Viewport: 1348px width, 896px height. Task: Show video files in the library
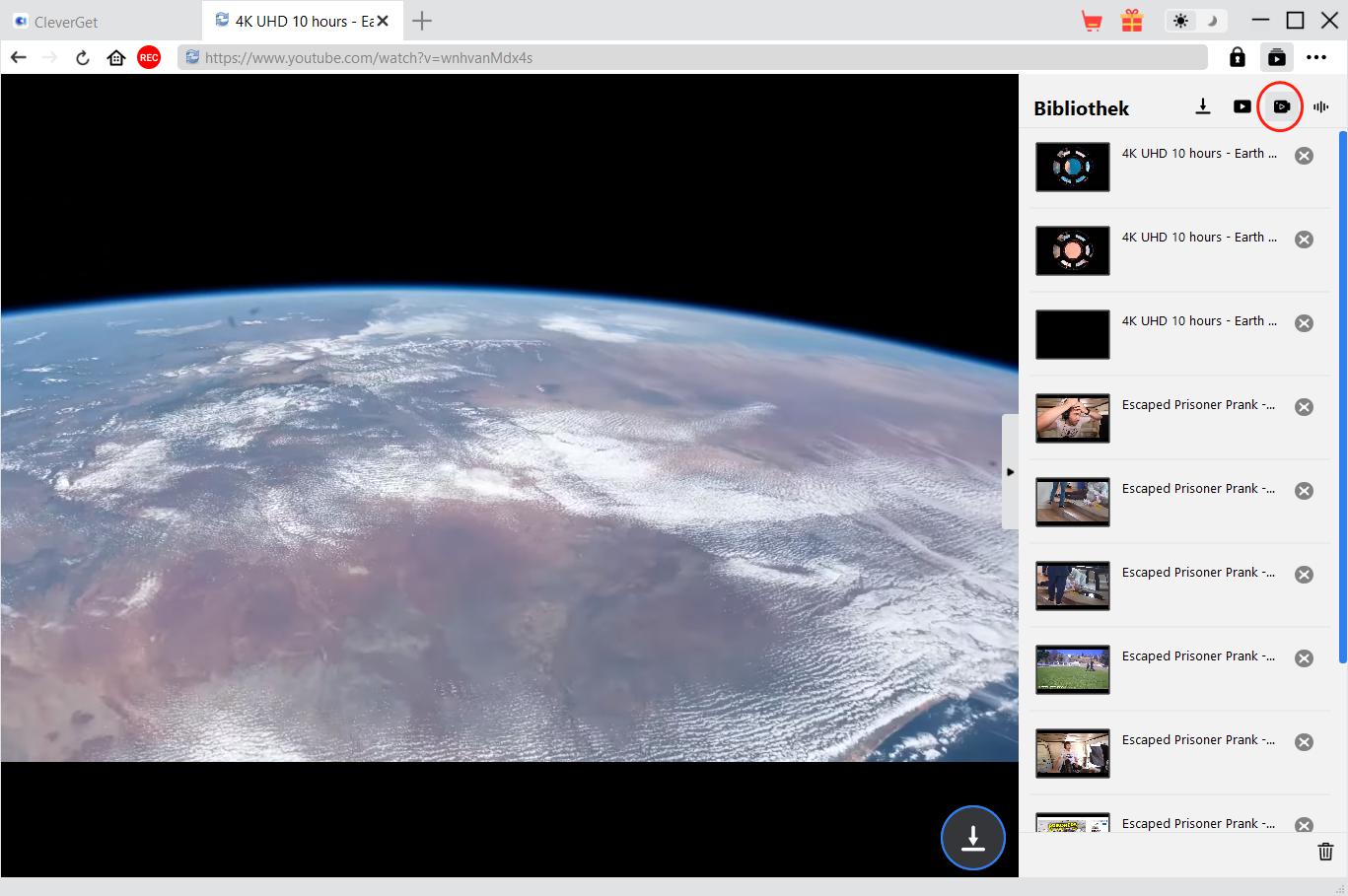pyautogui.click(x=1242, y=106)
